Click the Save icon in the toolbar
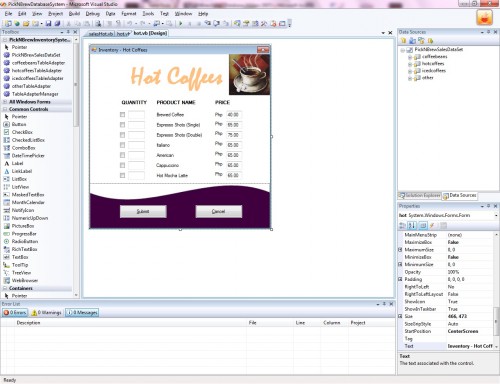Viewport: 500px width, 384px height. click(x=48, y=23)
